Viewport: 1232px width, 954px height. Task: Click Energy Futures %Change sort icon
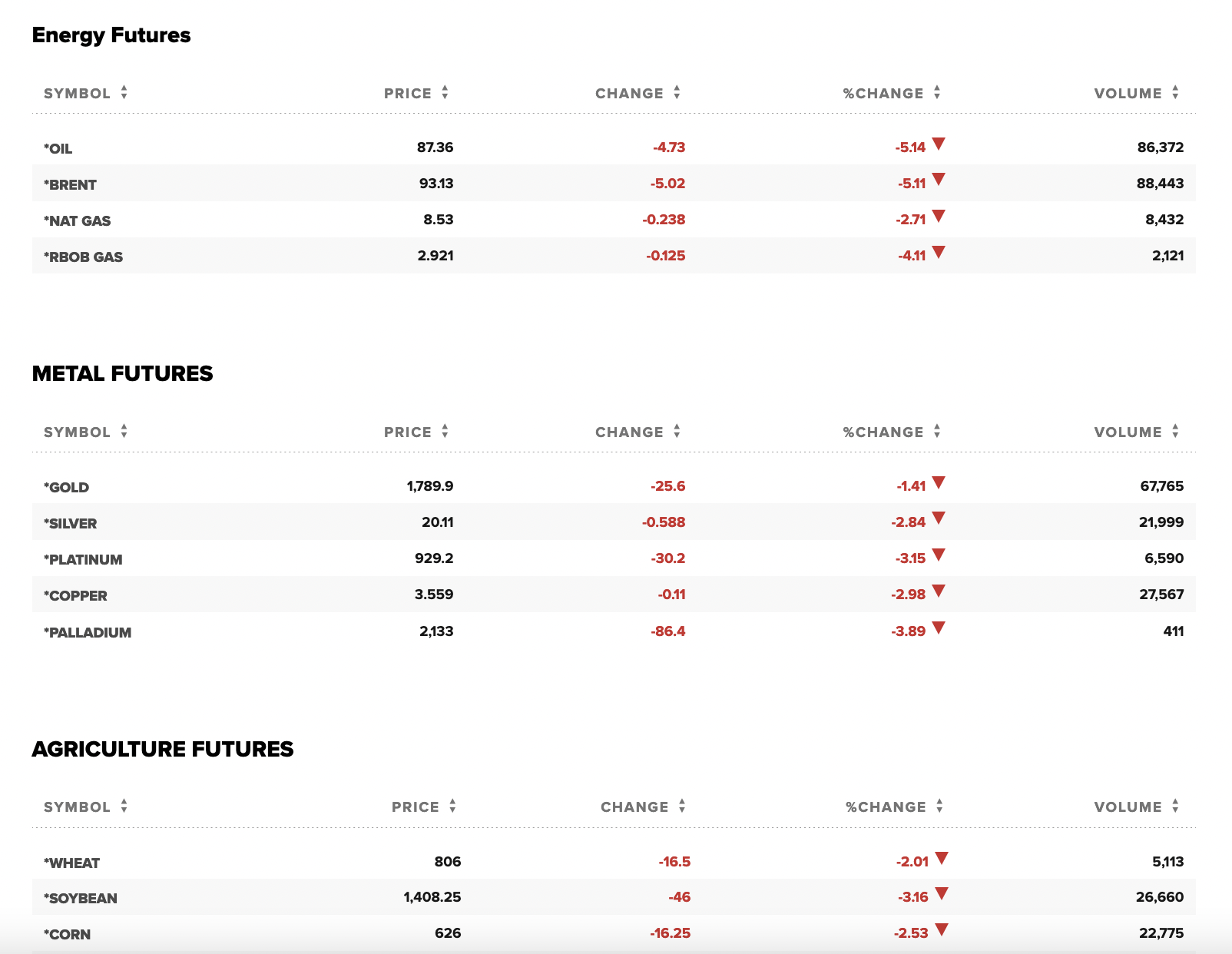click(937, 93)
